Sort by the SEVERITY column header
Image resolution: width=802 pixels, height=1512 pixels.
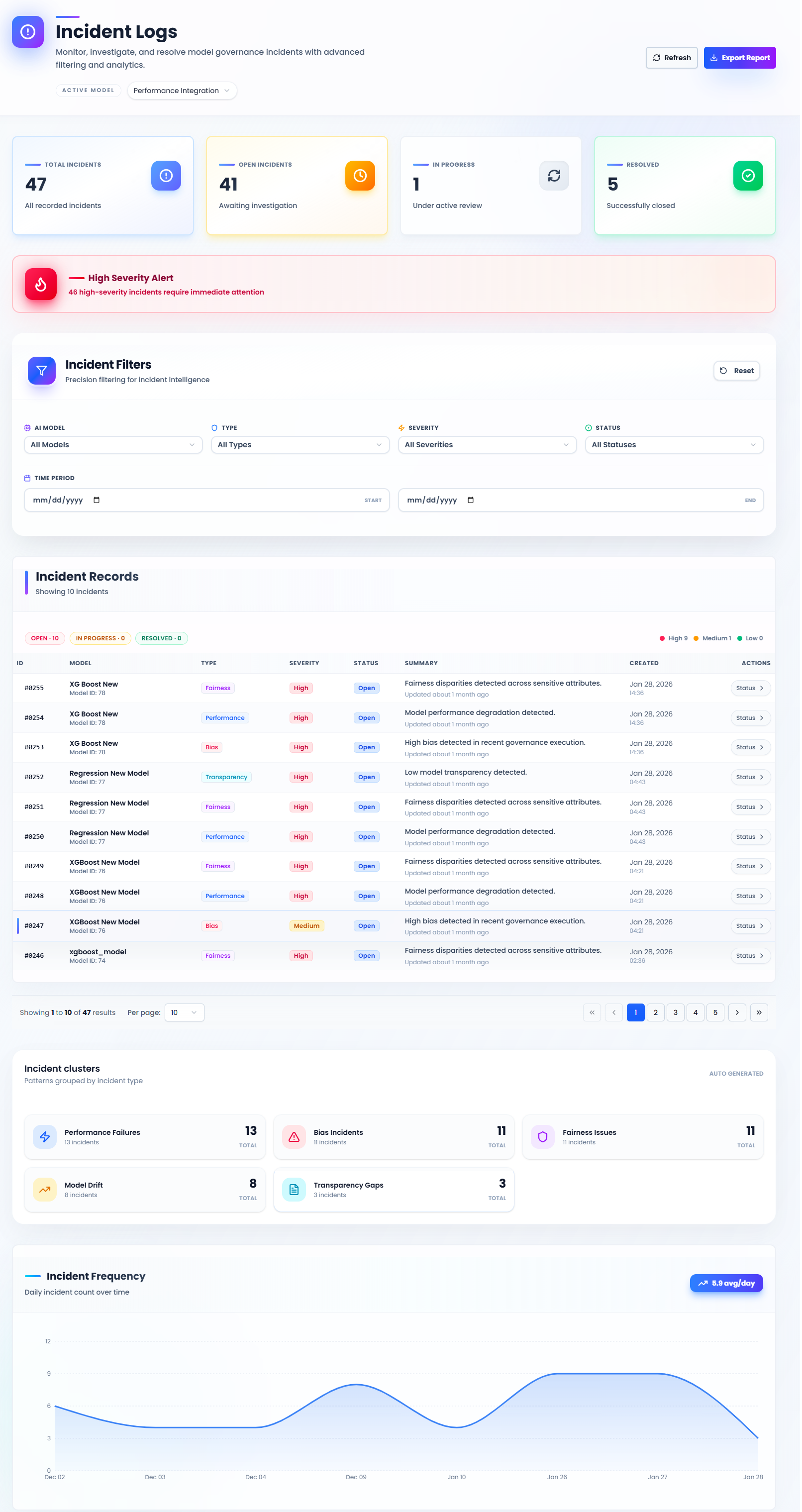(304, 663)
